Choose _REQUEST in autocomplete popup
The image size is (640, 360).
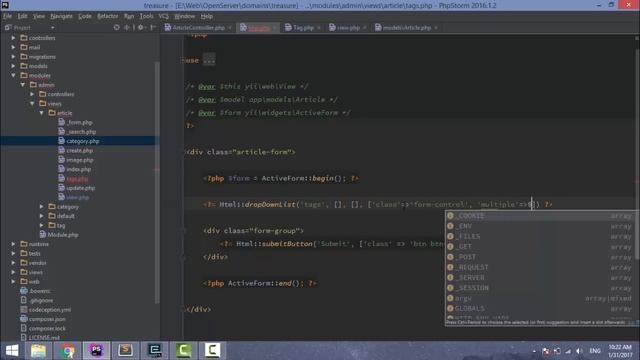pyautogui.click(x=539, y=267)
